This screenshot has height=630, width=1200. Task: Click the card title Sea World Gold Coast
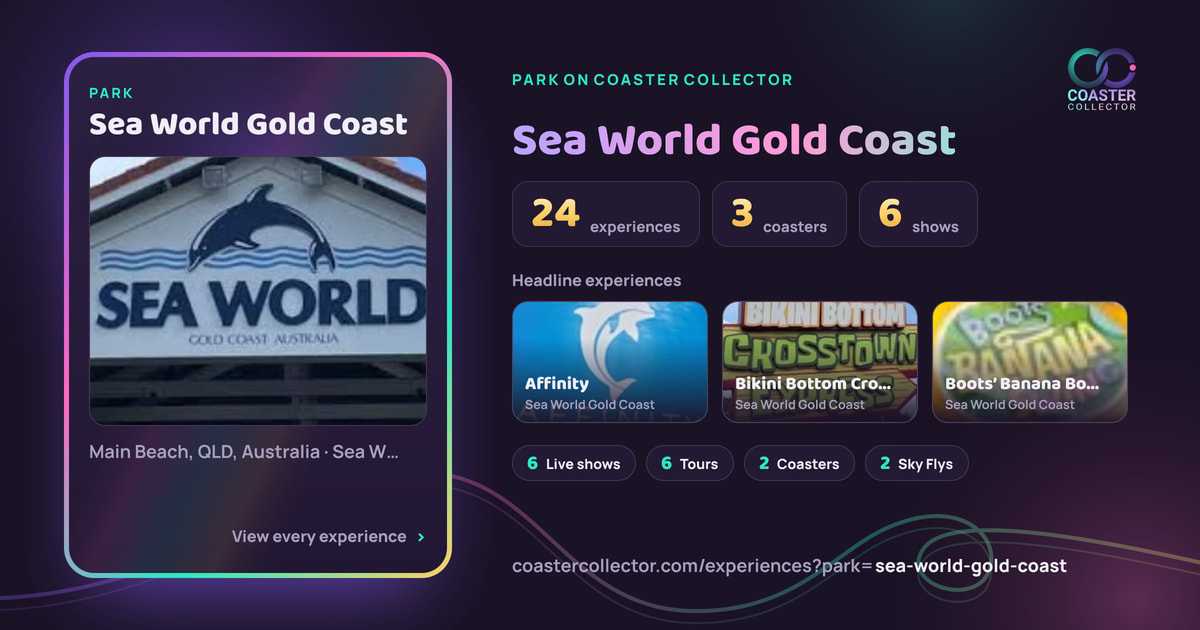coord(248,124)
